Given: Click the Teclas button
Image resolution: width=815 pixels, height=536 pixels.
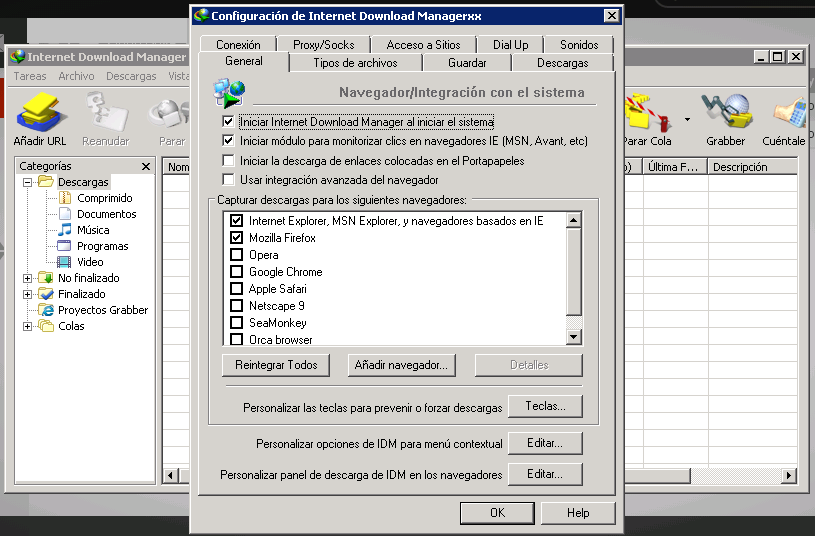Looking at the screenshot, I should point(545,406).
